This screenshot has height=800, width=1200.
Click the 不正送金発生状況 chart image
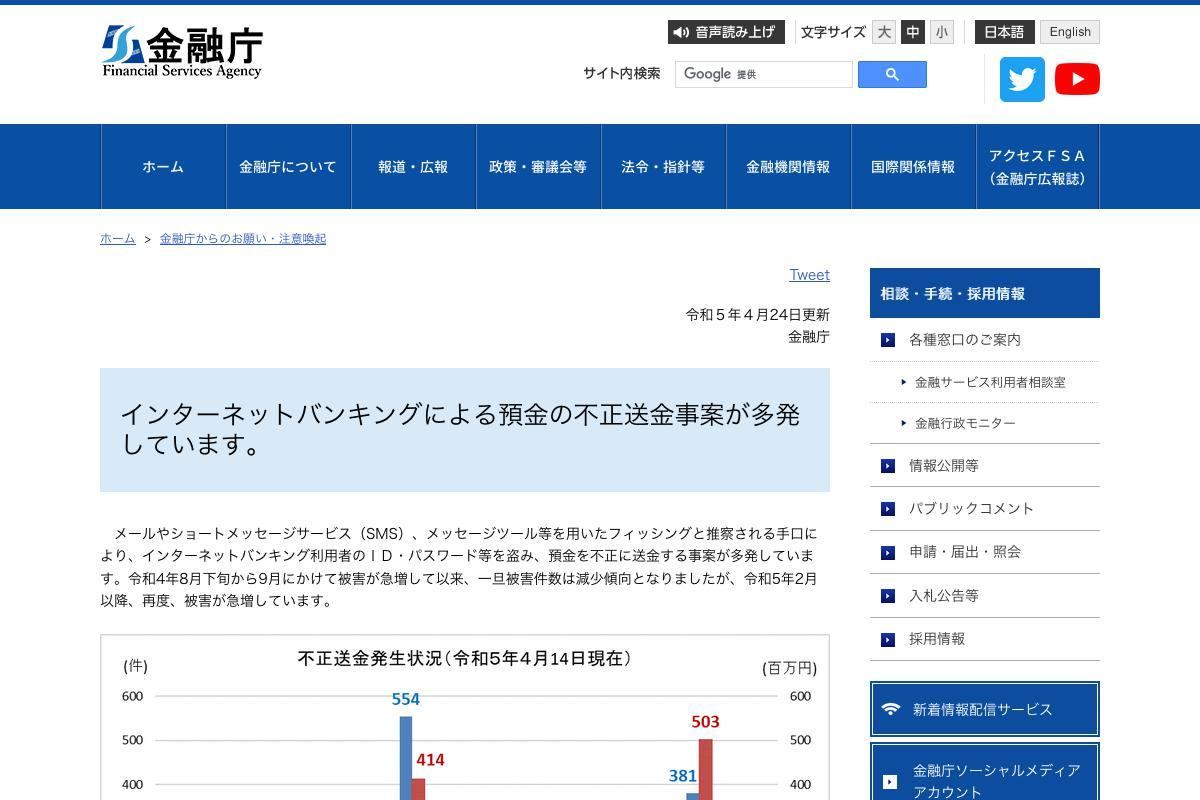465,717
